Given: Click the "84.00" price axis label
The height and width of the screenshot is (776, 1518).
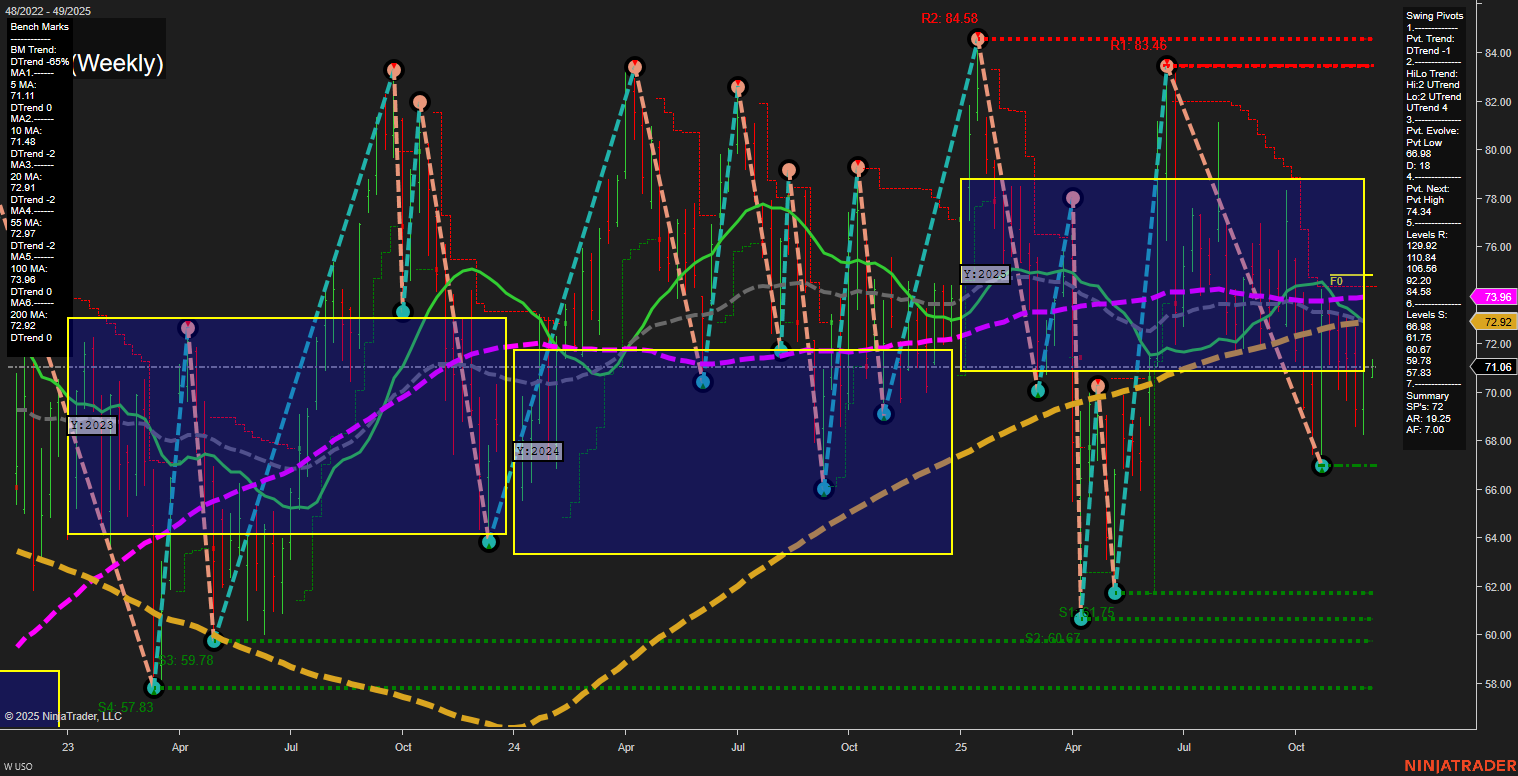Looking at the screenshot, I should pyautogui.click(x=1496, y=53).
